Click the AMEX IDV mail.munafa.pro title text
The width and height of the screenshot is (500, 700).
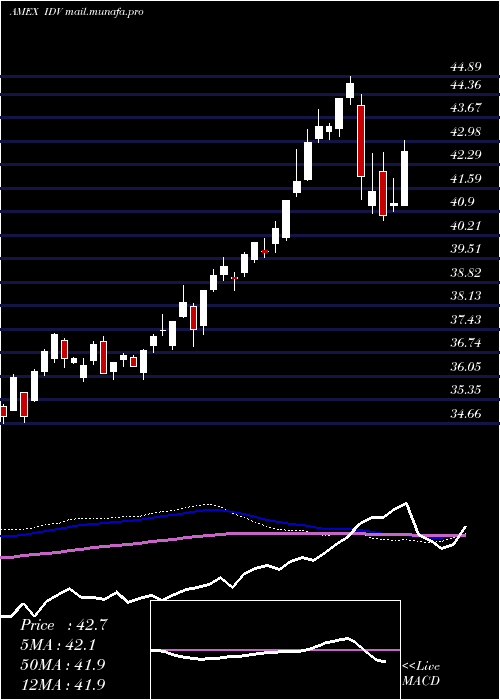[76, 12]
